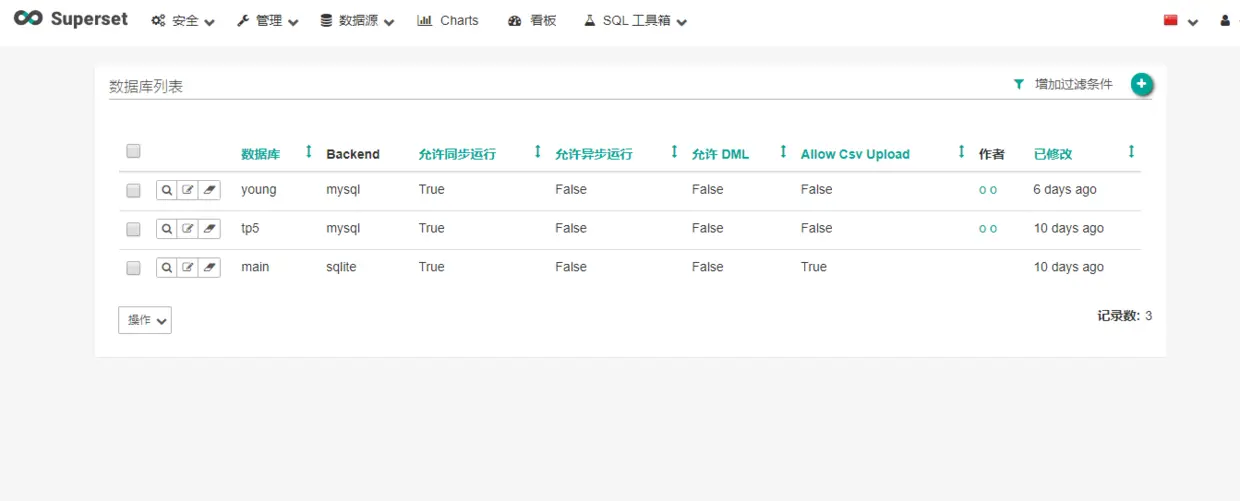Edit the main database record
The image size is (1240, 501).
point(188,267)
